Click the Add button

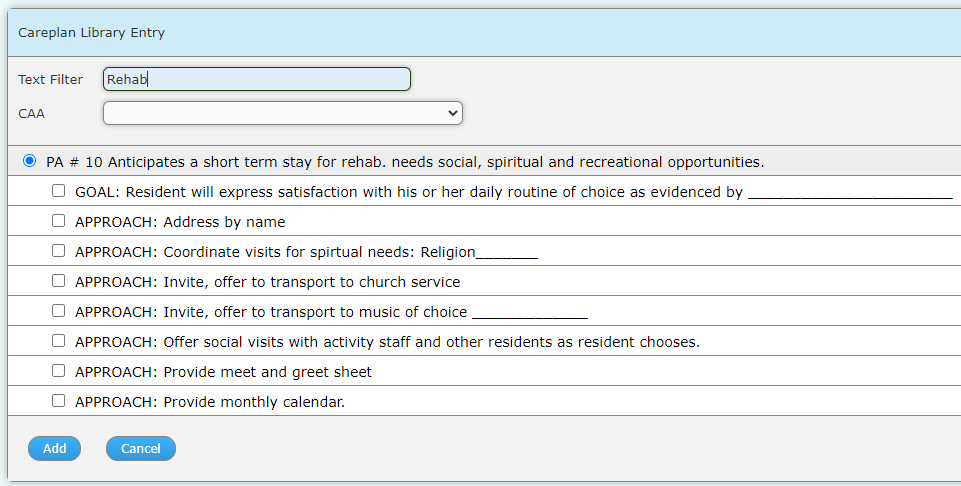(x=55, y=449)
